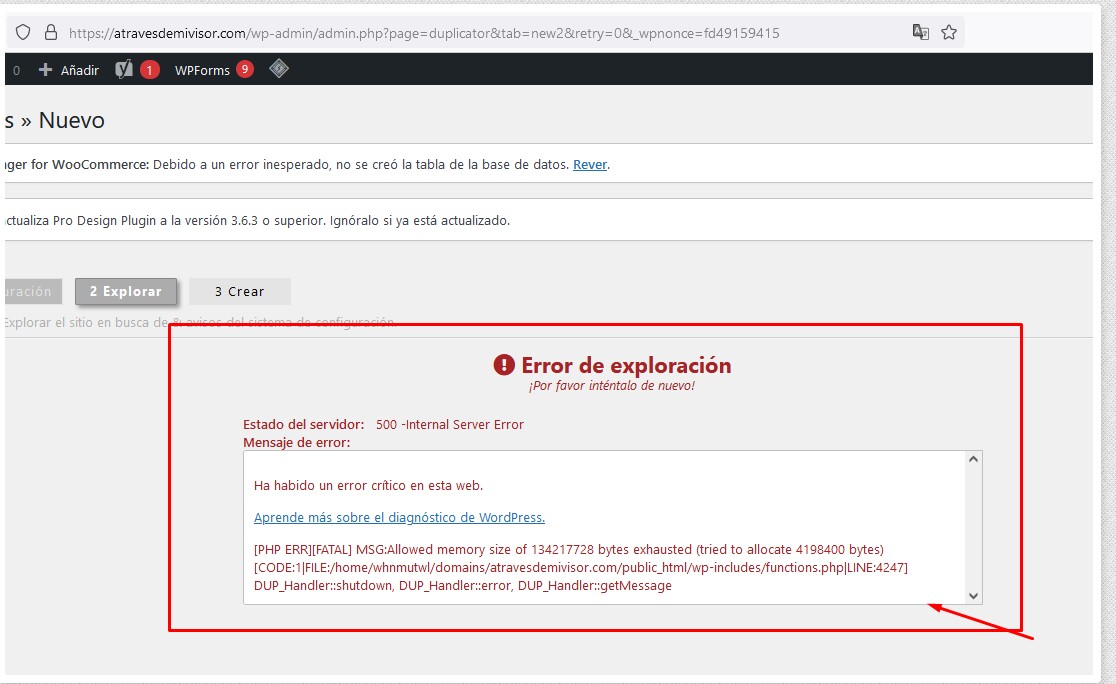Switch to the 2 Explorar tab
1116x684 pixels.
point(126,291)
